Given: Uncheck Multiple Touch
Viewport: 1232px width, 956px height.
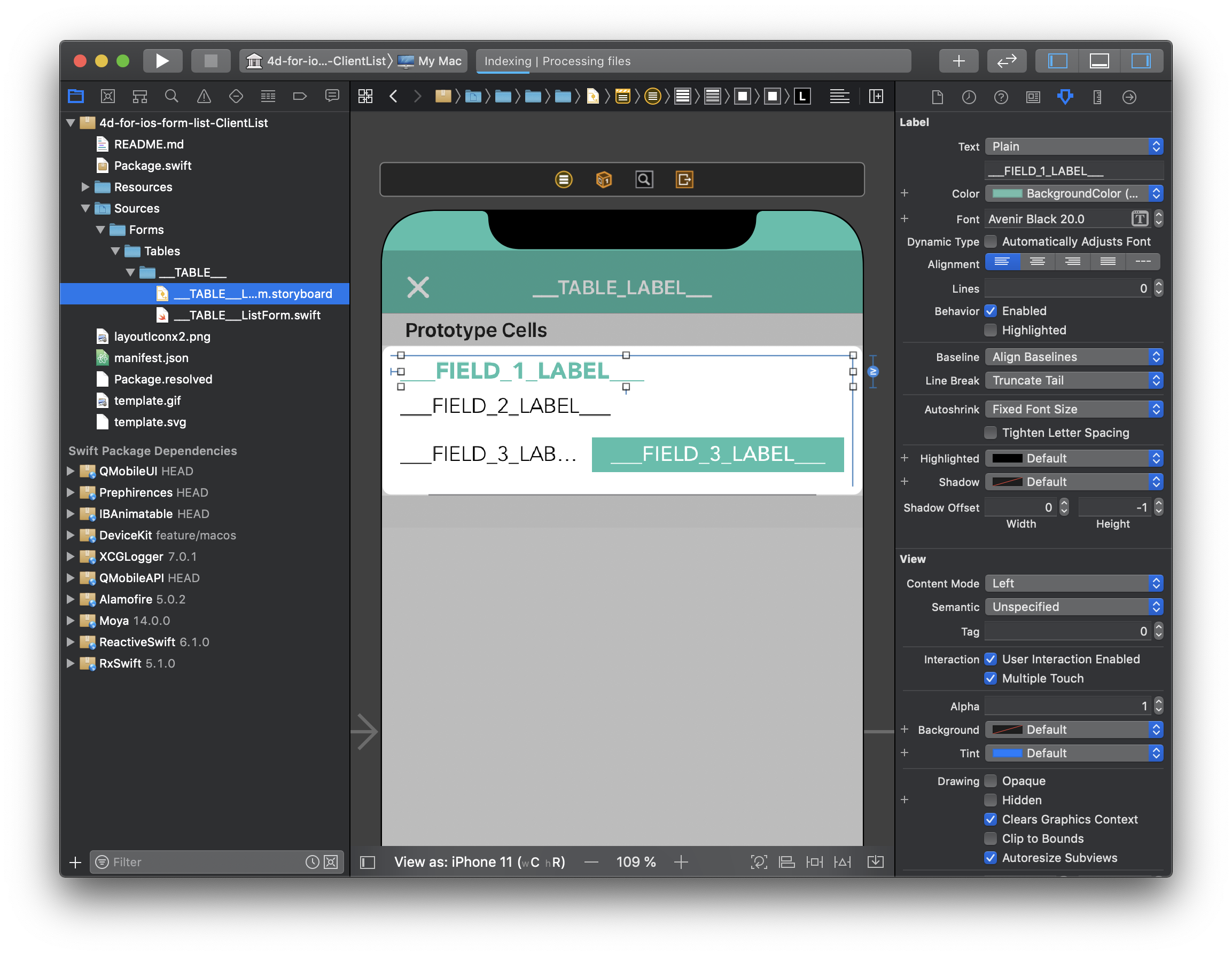Looking at the screenshot, I should [x=990, y=678].
